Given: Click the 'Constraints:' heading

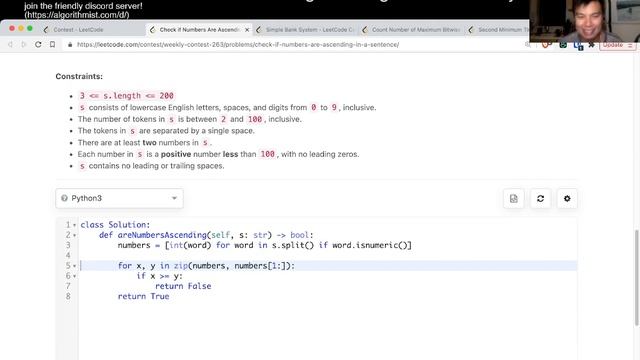Looking at the screenshot, I should 79,76.
